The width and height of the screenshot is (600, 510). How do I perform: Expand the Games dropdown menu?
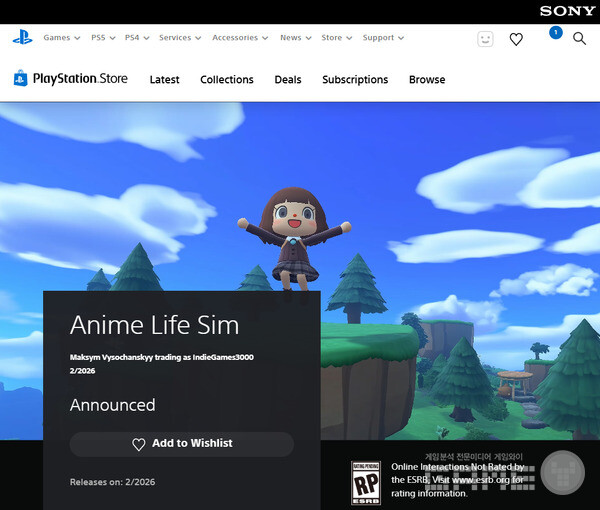(x=61, y=38)
